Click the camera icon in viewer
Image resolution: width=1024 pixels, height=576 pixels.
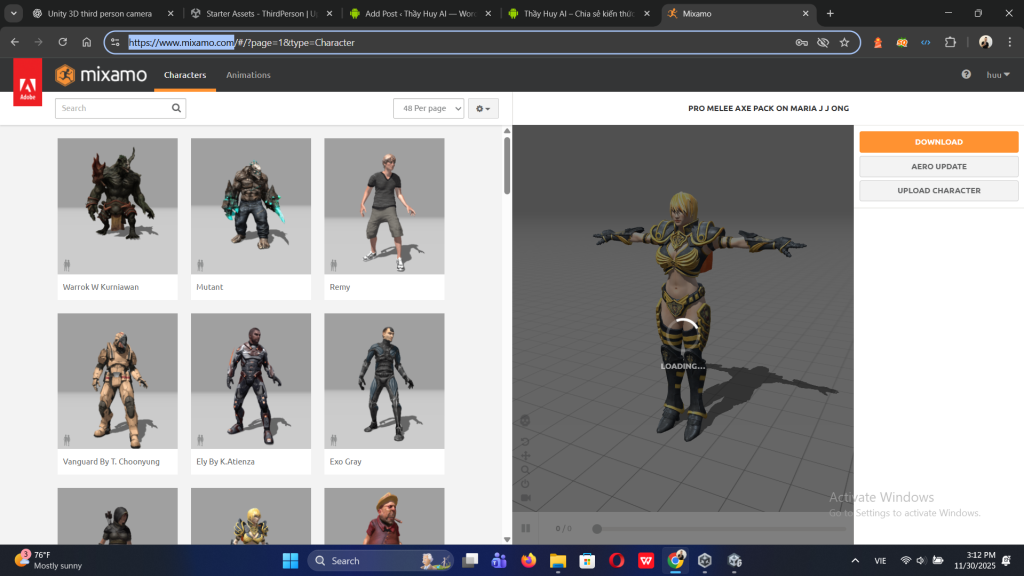[x=526, y=498]
